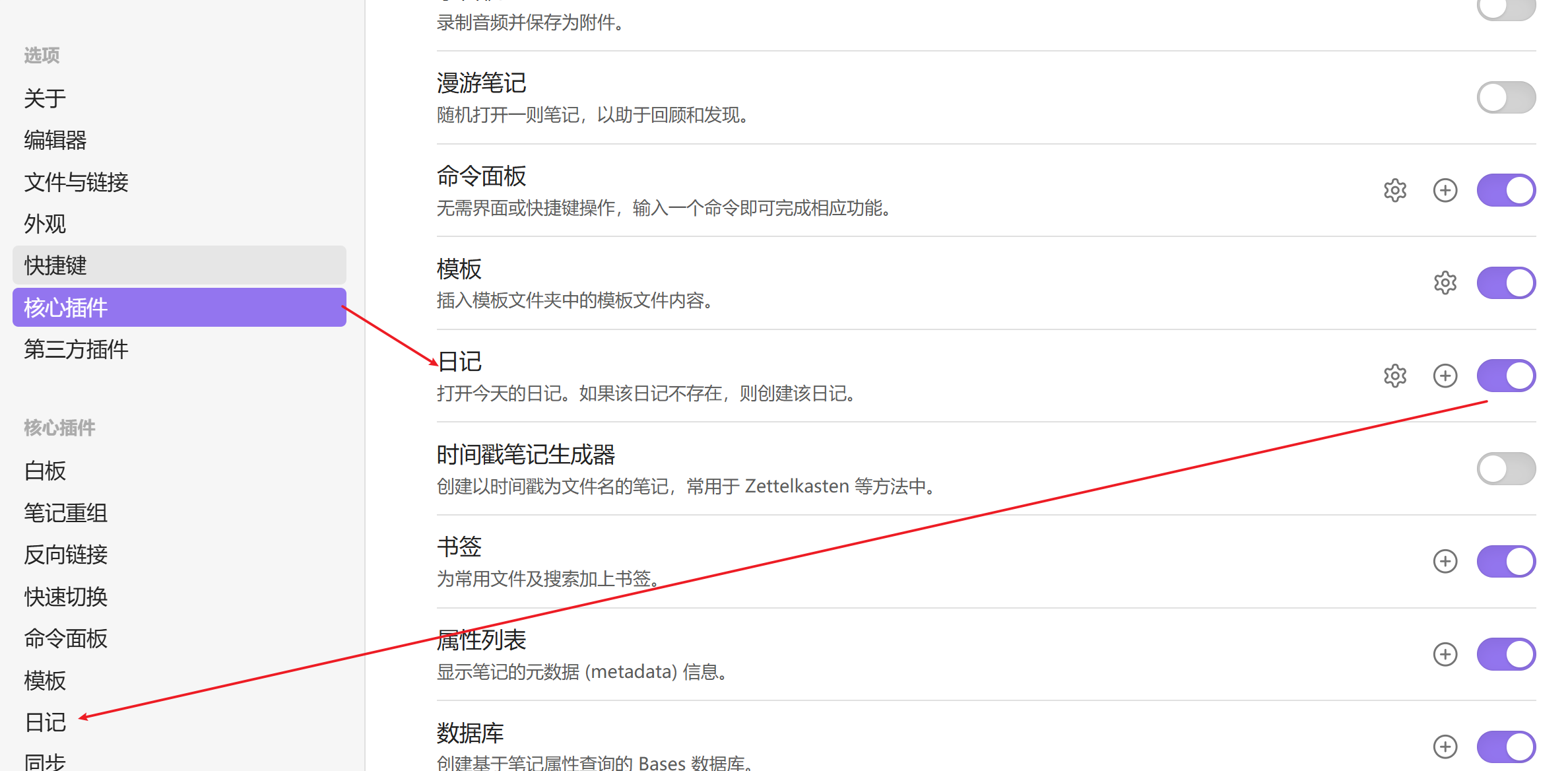This screenshot has height=771, width=1568.
Task: Open settings gear for 命令面板 plugin
Action: (1394, 190)
